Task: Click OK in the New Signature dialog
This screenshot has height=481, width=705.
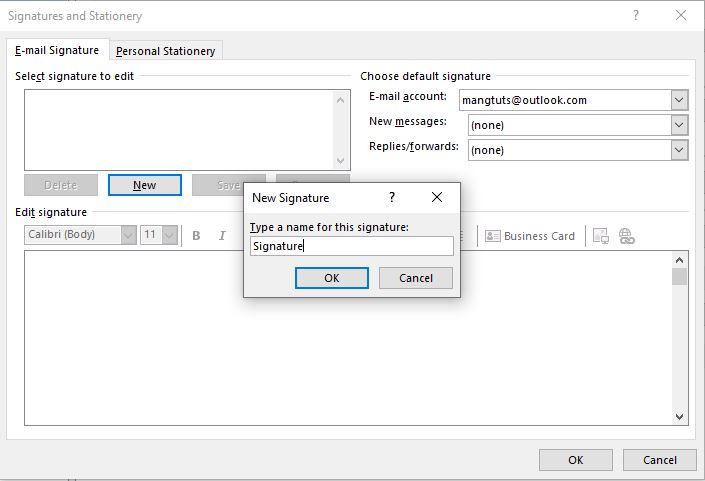Action: click(332, 278)
